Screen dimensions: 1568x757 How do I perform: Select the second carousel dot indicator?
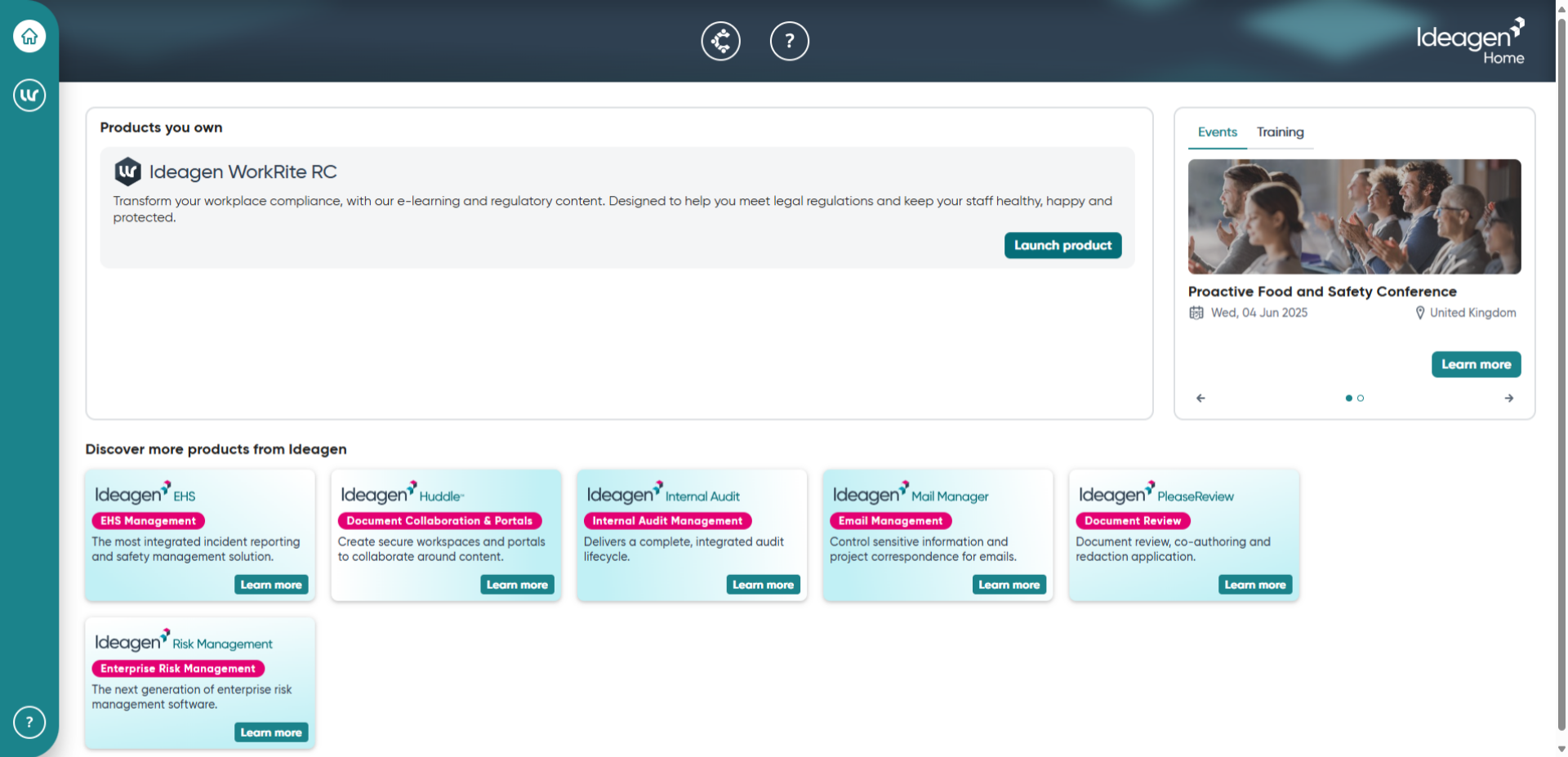[1361, 399]
